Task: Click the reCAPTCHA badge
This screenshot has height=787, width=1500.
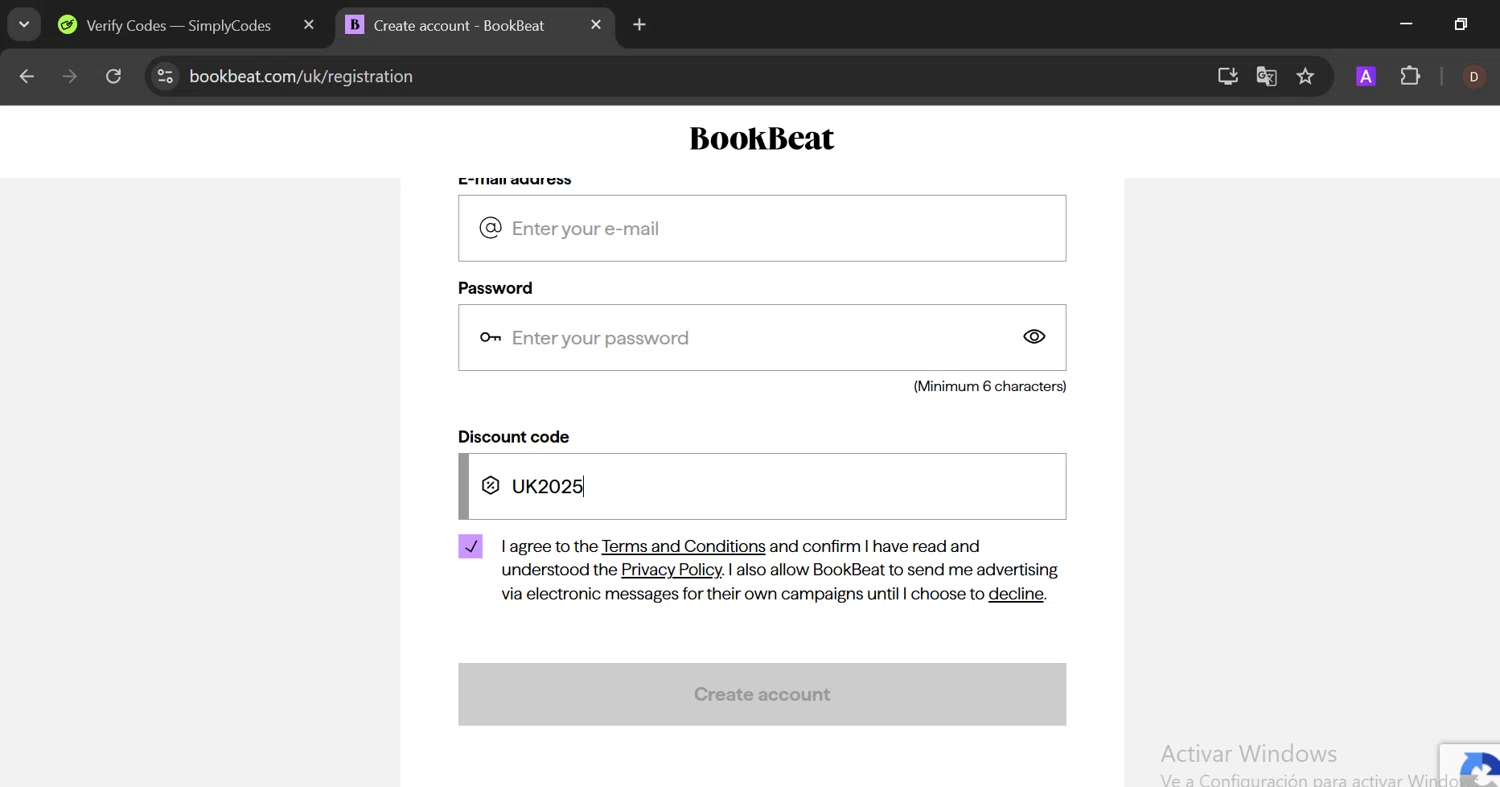Action: point(1470,765)
